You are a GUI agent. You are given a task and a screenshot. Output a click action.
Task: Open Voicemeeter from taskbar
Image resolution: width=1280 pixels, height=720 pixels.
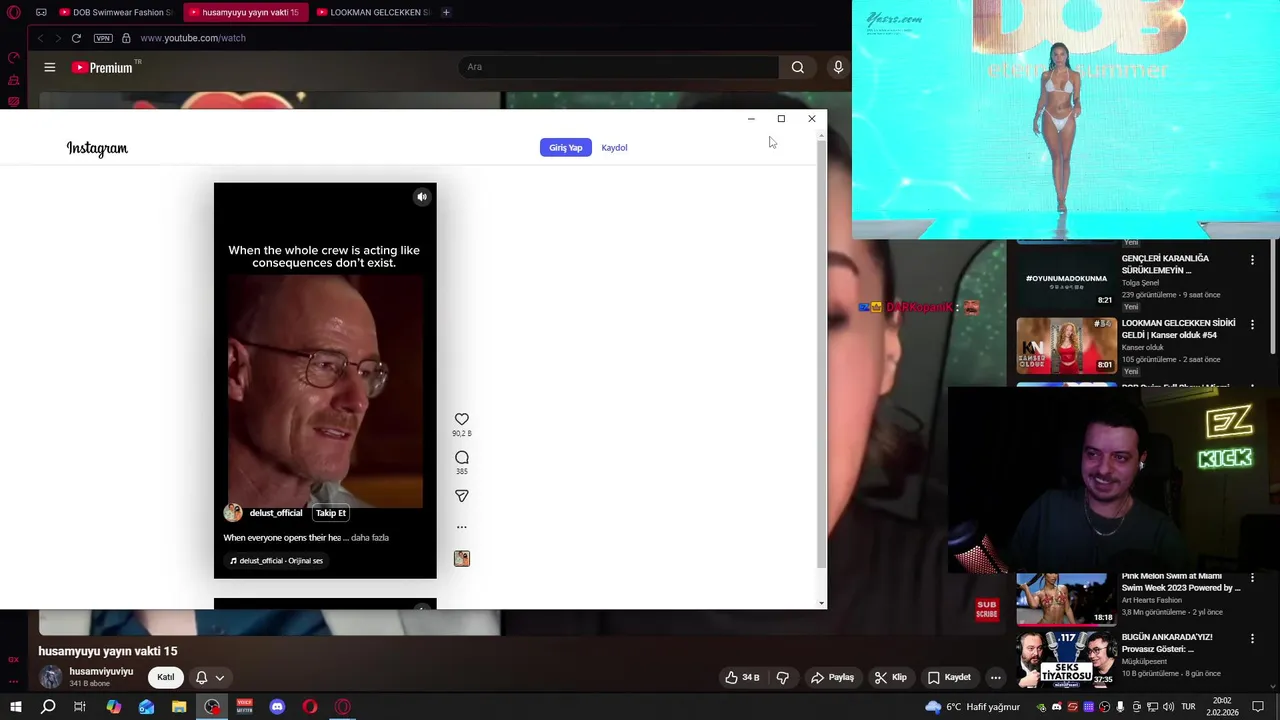point(245,707)
